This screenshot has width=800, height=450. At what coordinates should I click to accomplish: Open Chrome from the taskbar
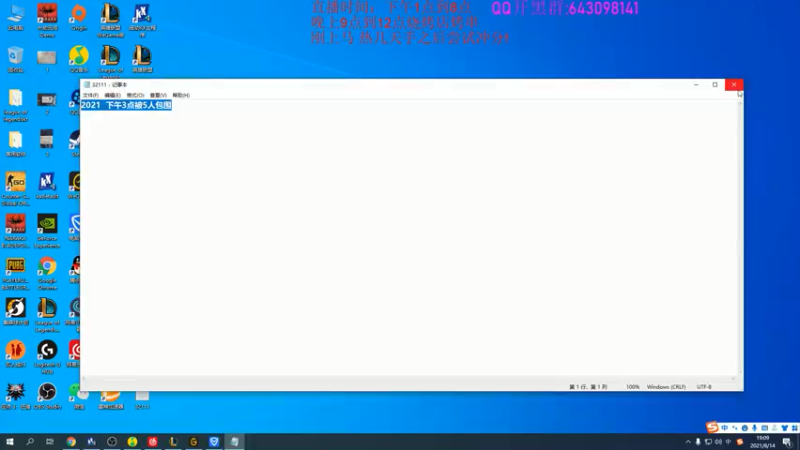[x=71, y=441]
